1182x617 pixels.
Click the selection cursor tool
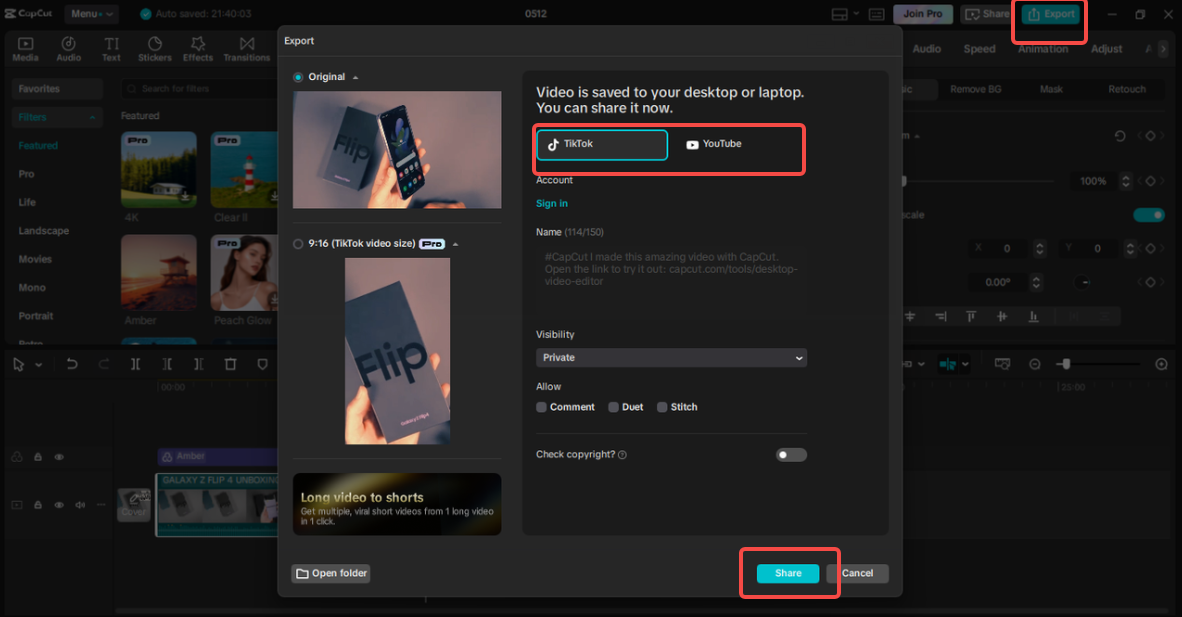coord(19,364)
